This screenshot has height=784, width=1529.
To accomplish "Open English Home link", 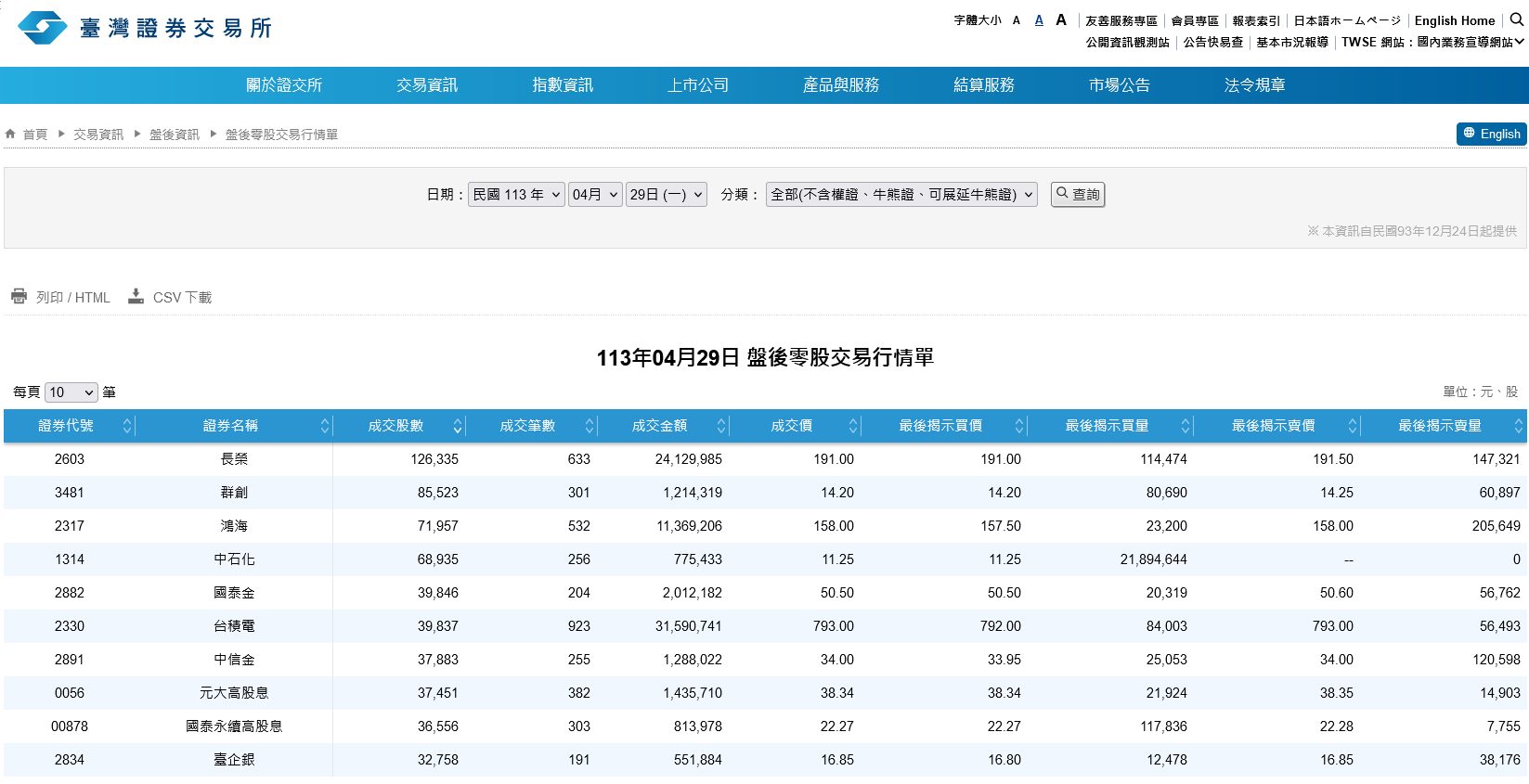I will pos(1455,20).
